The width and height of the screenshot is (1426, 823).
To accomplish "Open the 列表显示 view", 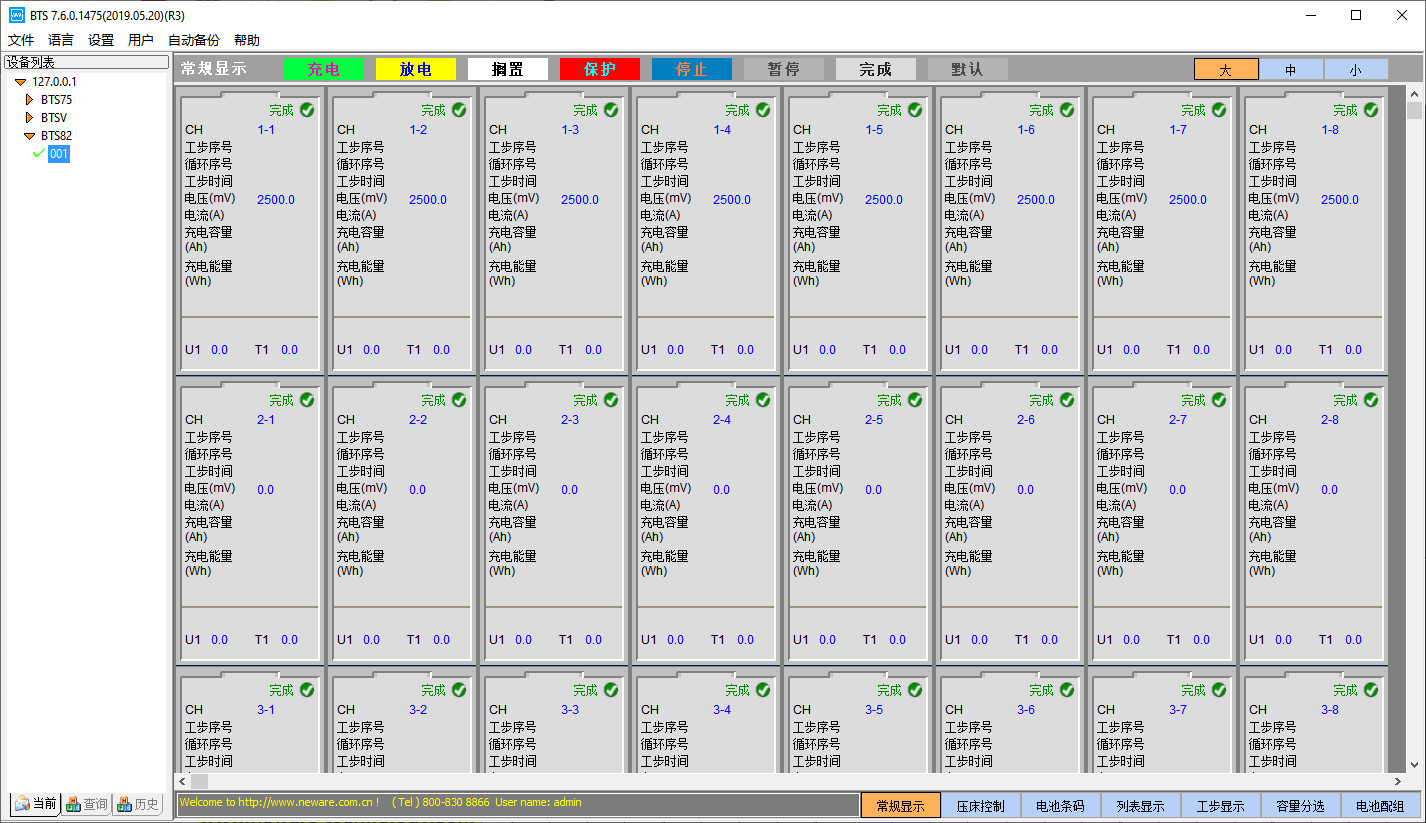I will tap(1141, 805).
